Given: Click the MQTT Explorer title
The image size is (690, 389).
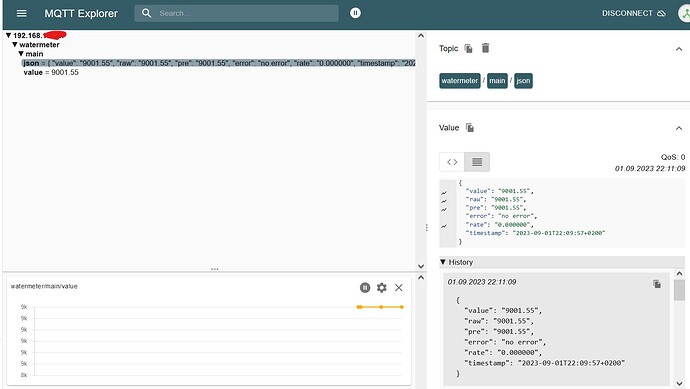Looking at the screenshot, I should click(x=81, y=14).
